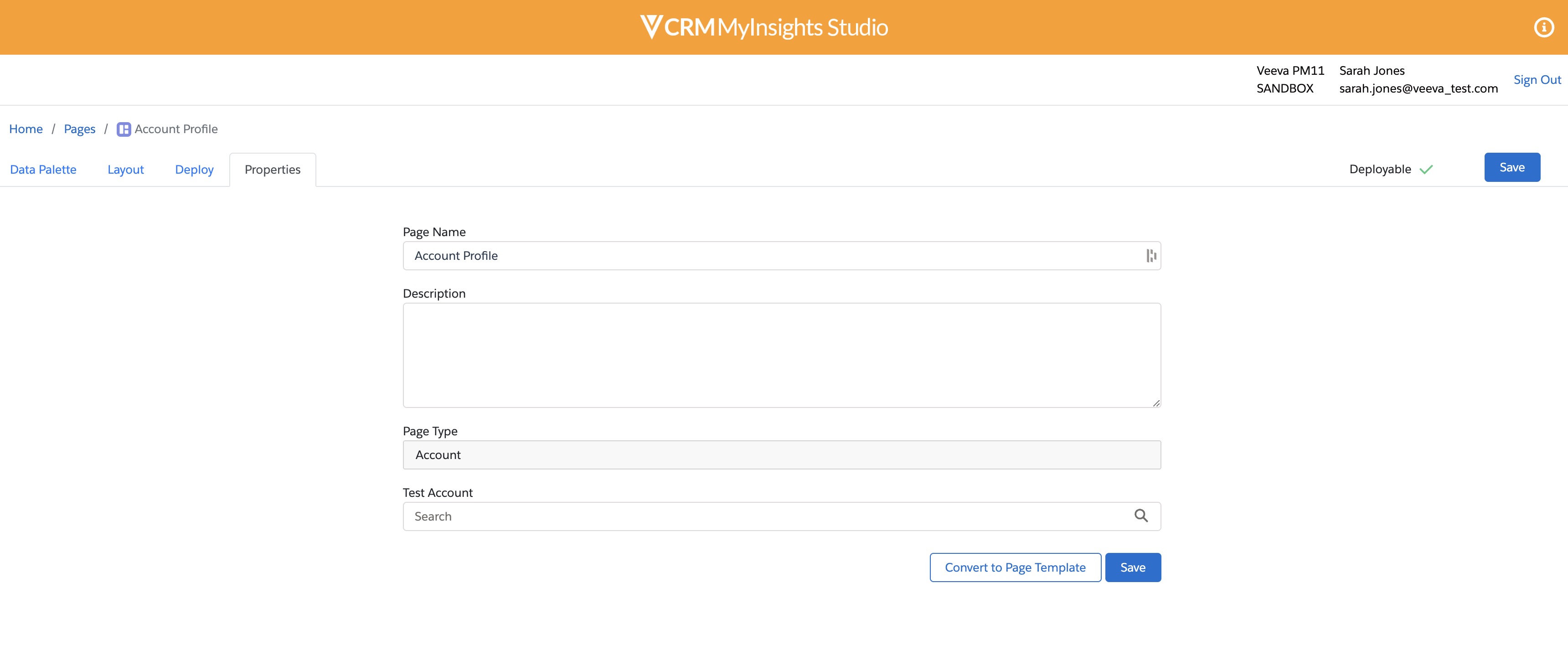The height and width of the screenshot is (650, 1568).
Task: Select the Deployable status indicator
Action: (x=1380, y=169)
